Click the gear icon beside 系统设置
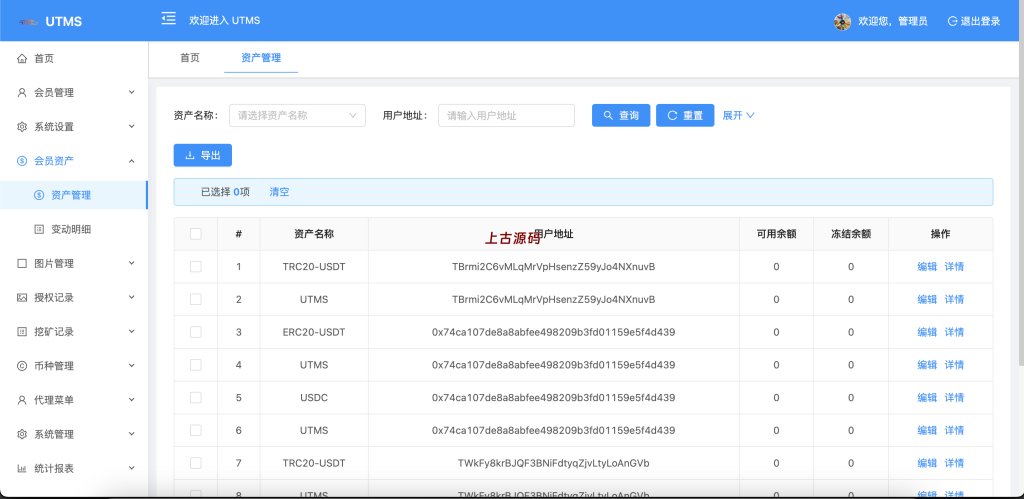The width and height of the screenshot is (1024, 499). [22, 127]
